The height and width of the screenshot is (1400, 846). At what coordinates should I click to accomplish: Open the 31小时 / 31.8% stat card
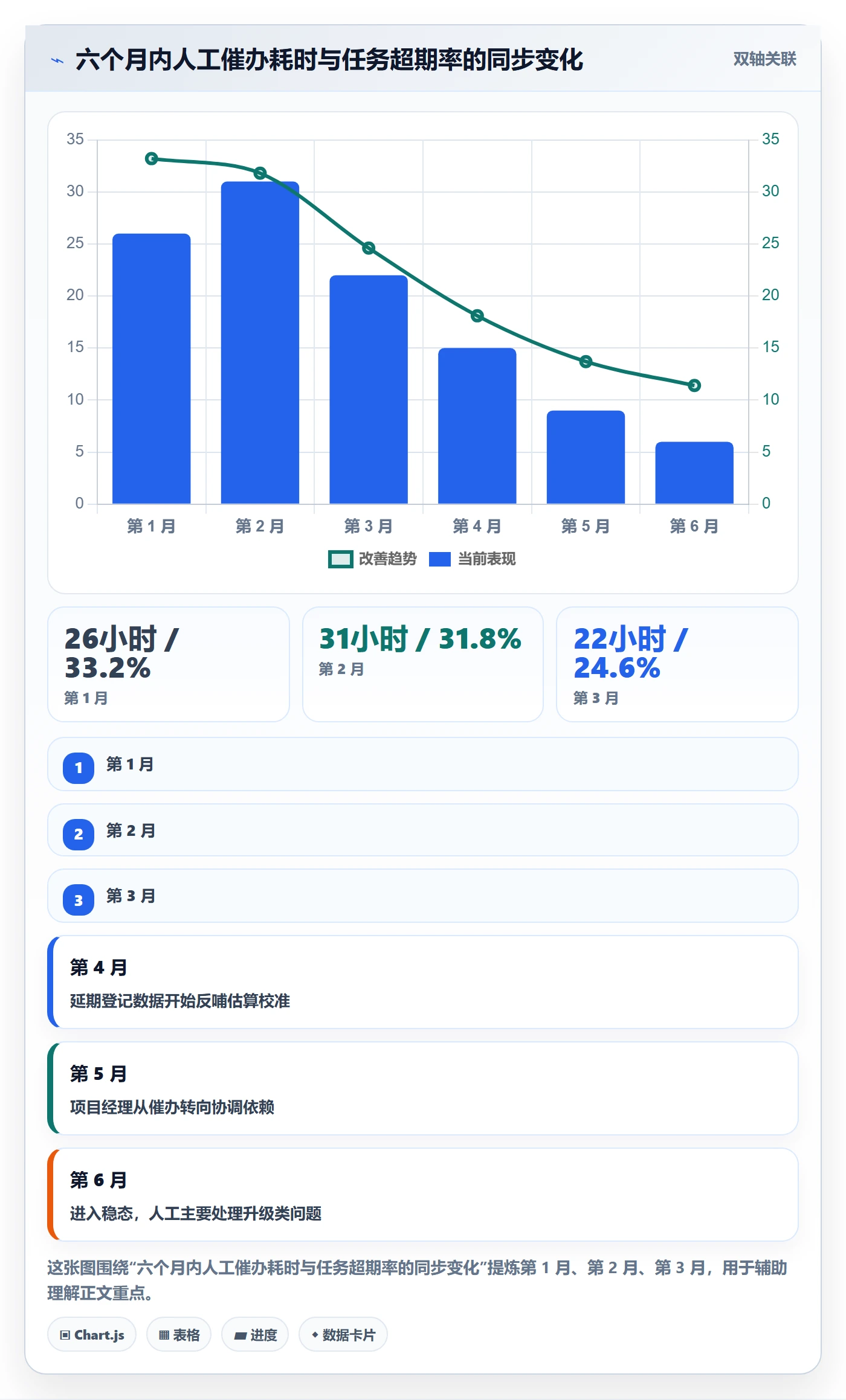click(x=423, y=664)
